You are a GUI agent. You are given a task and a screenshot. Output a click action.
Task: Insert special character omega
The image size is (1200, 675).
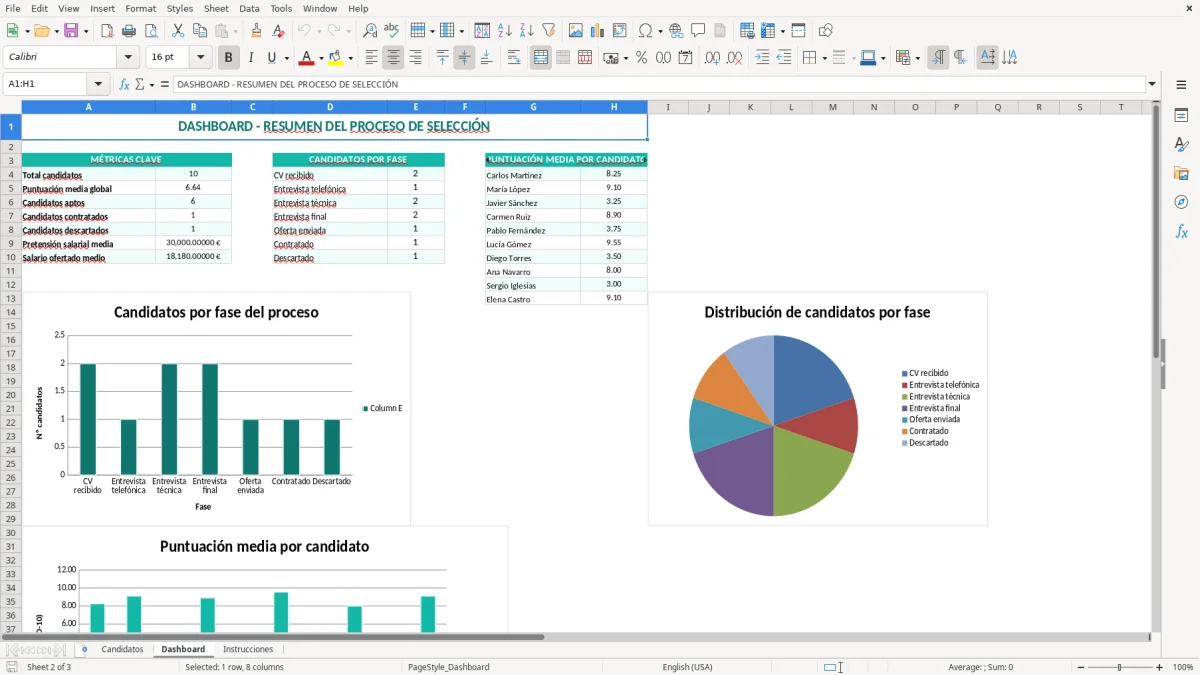[x=645, y=31]
